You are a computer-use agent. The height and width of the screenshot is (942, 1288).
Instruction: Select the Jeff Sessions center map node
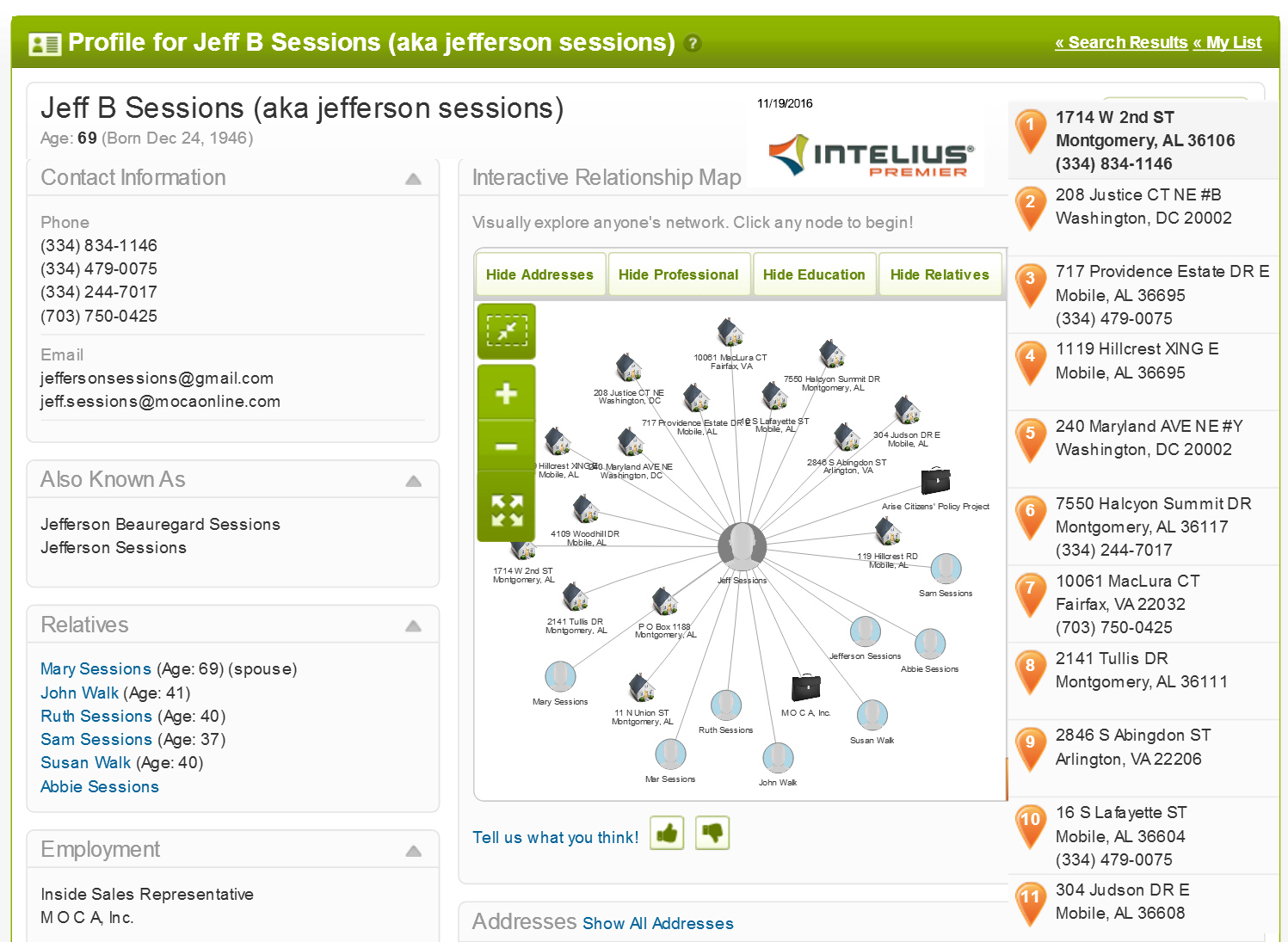tap(742, 545)
